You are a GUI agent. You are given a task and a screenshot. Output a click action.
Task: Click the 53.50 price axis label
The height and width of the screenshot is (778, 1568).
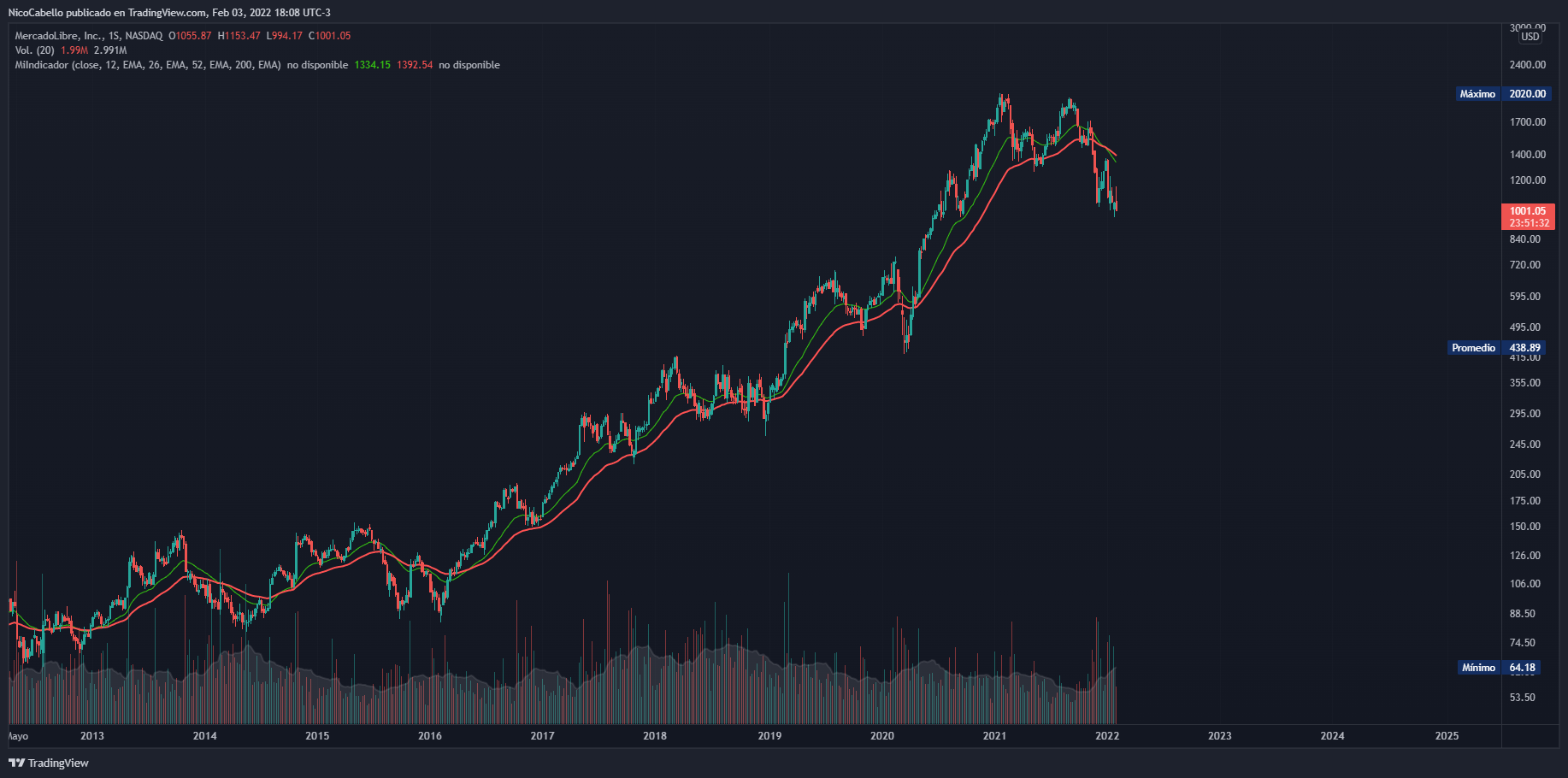(1523, 698)
